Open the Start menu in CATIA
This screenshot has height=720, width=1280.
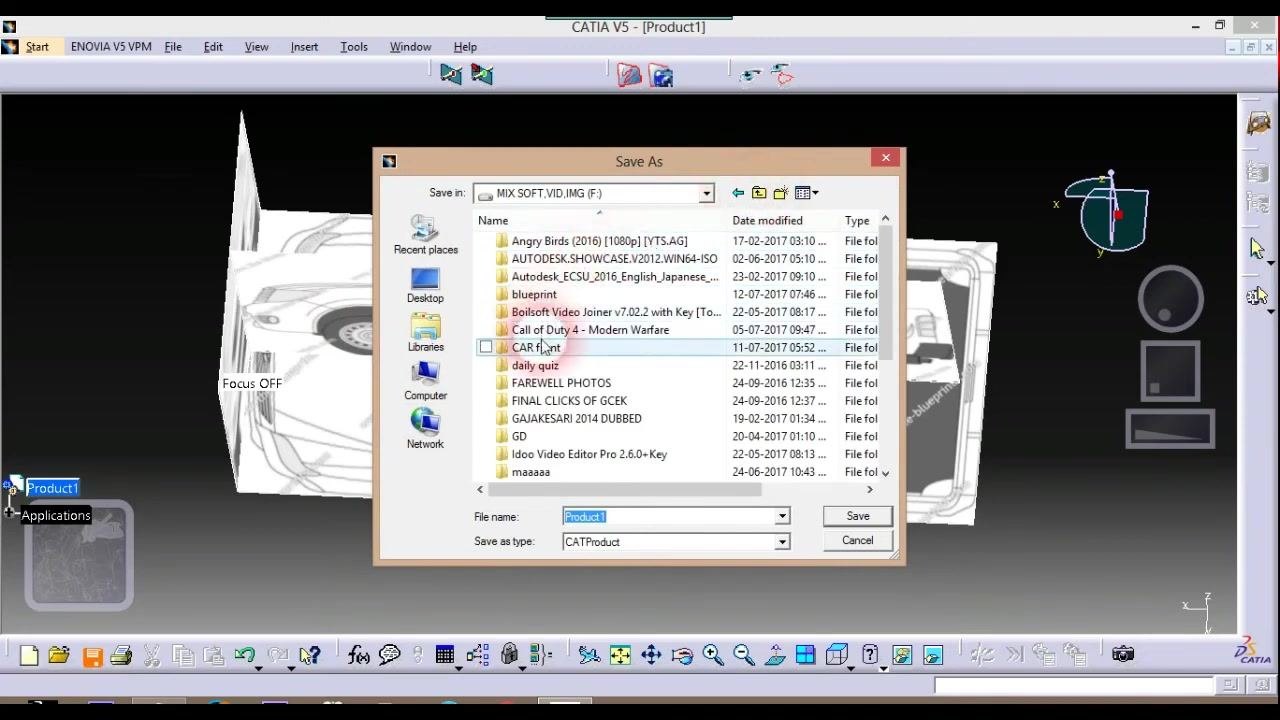coord(37,47)
